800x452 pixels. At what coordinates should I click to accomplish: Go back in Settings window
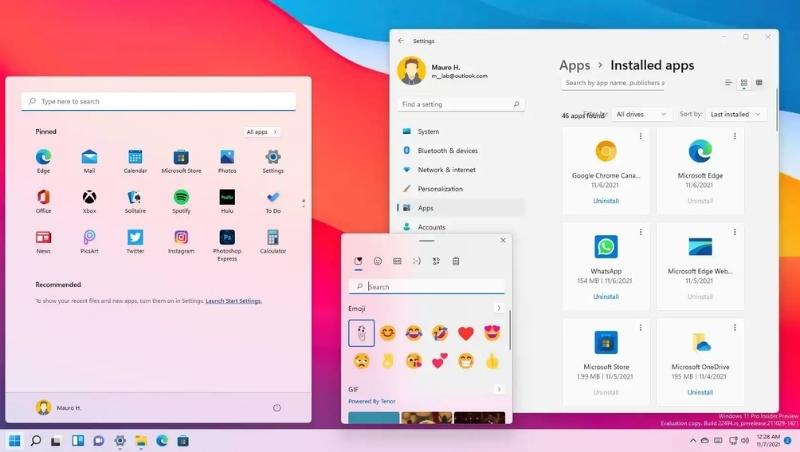401,41
